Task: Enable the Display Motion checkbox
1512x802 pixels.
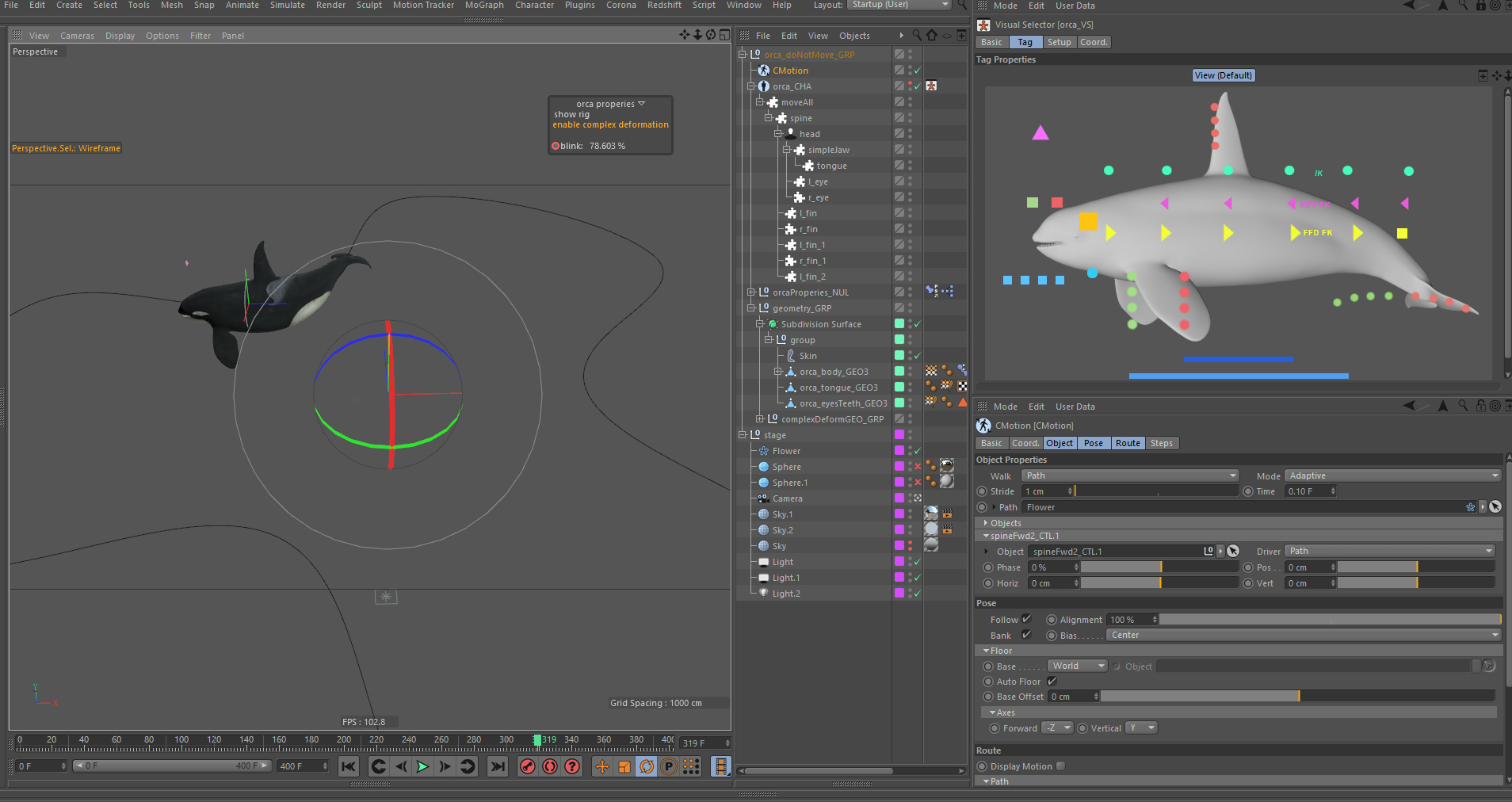Action: (x=1060, y=766)
